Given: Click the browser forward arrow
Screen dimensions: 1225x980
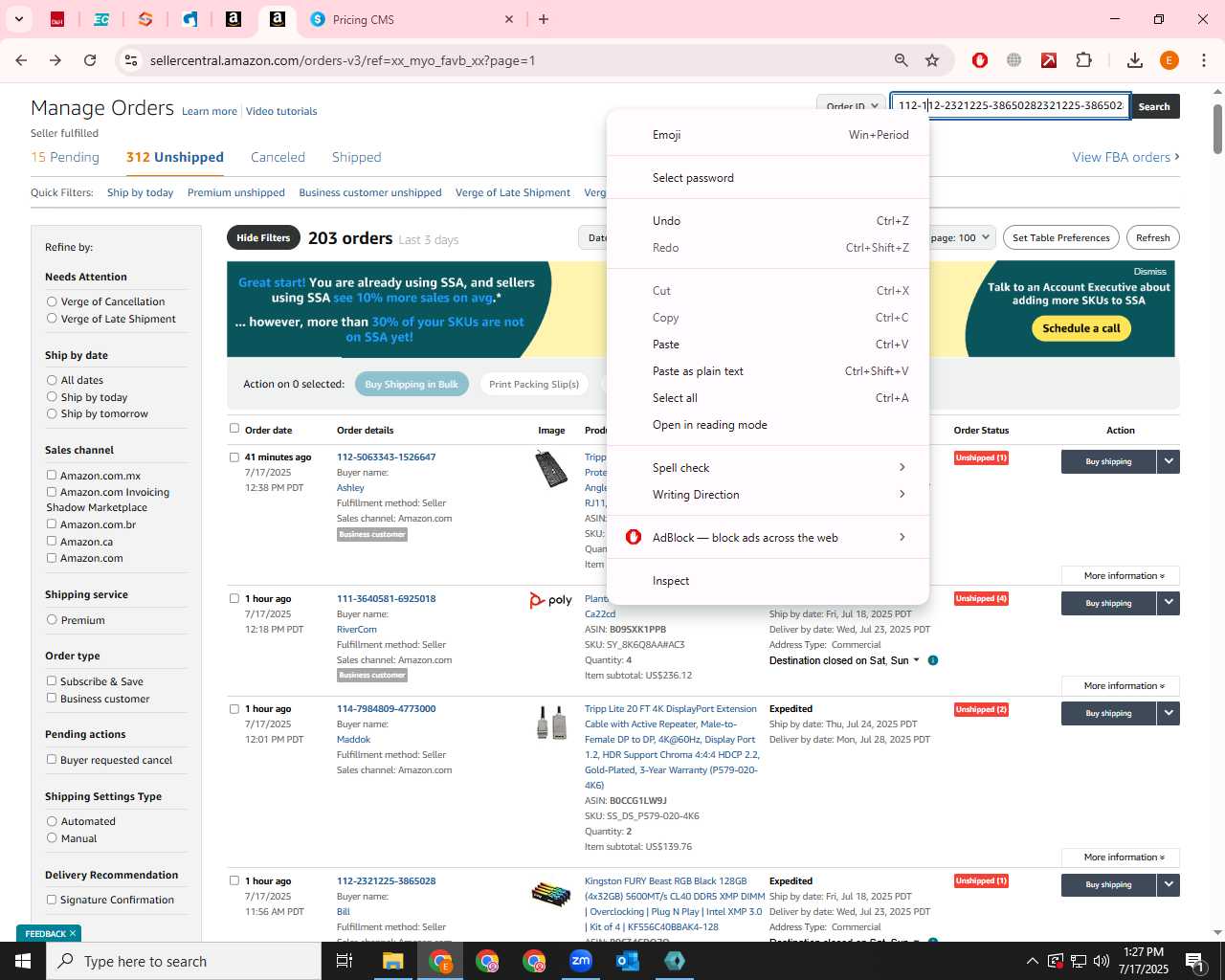Looking at the screenshot, I should (56, 60).
